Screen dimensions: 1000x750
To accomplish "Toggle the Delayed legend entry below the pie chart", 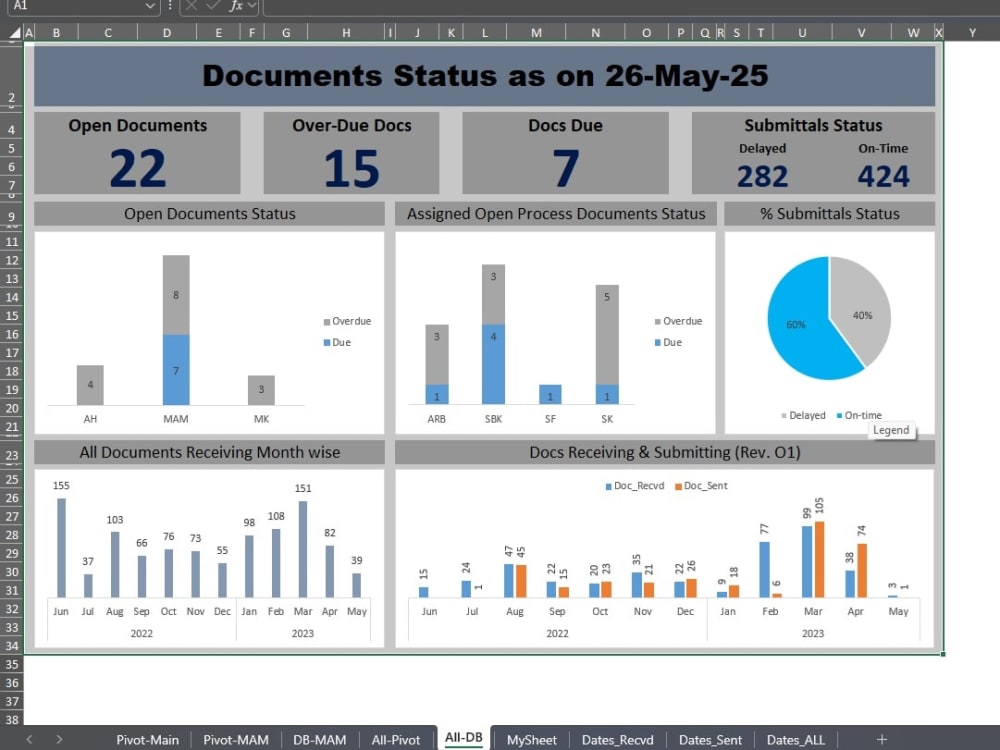I will click(x=804, y=415).
